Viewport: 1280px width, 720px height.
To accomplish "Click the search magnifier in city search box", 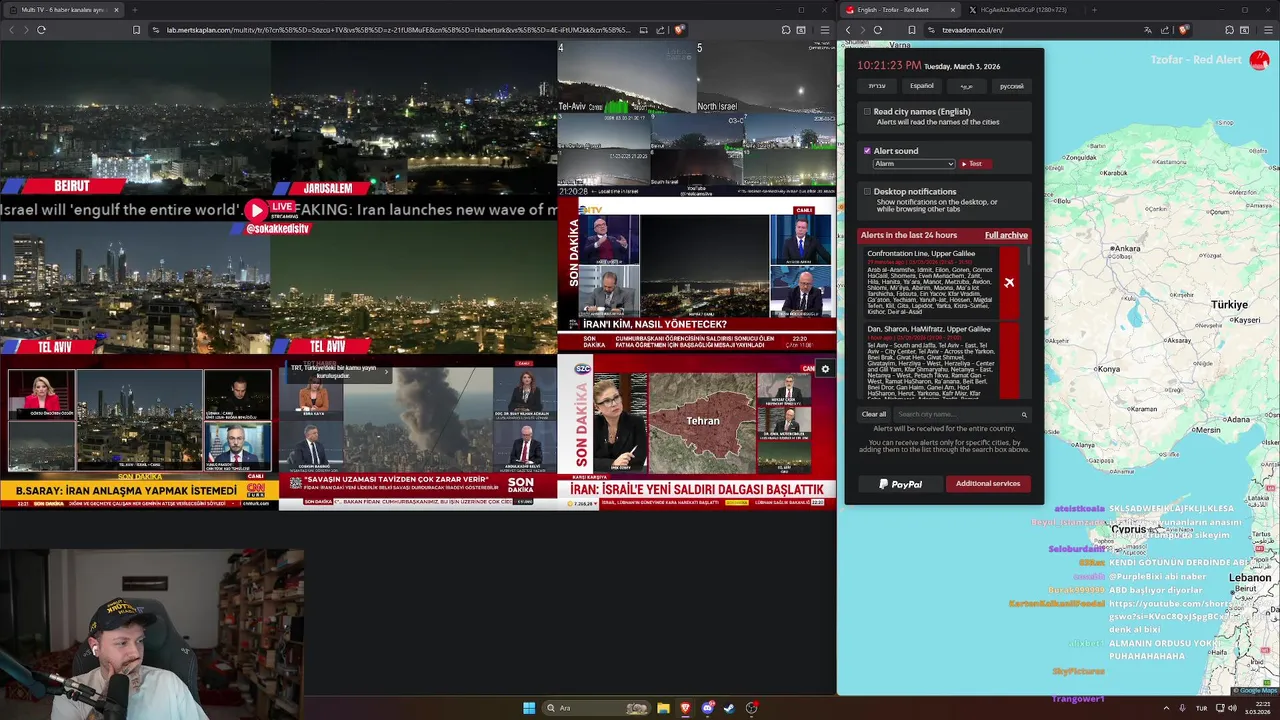I will pos(1024,414).
